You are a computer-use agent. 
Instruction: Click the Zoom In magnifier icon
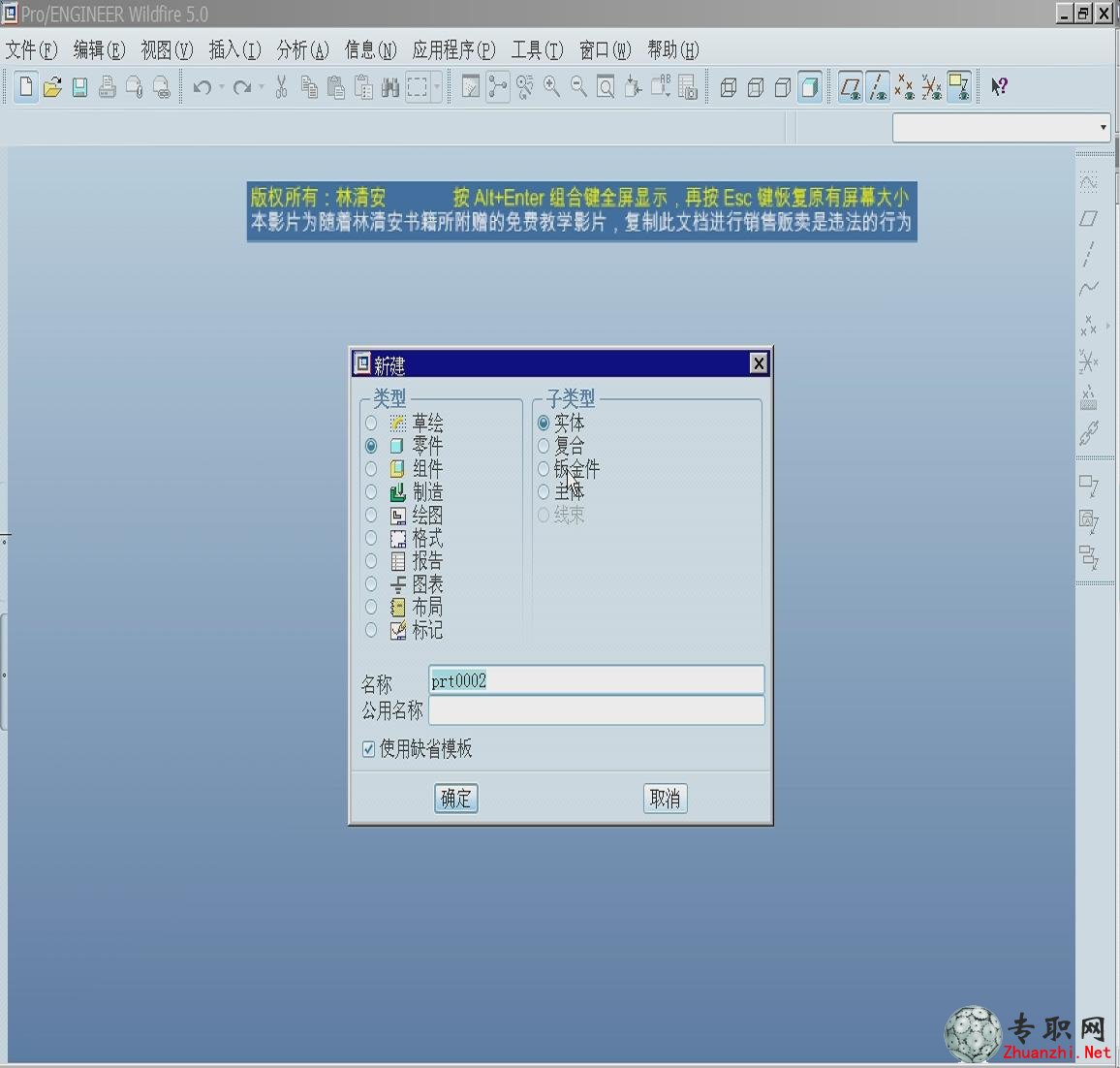click(x=551, y=87)
